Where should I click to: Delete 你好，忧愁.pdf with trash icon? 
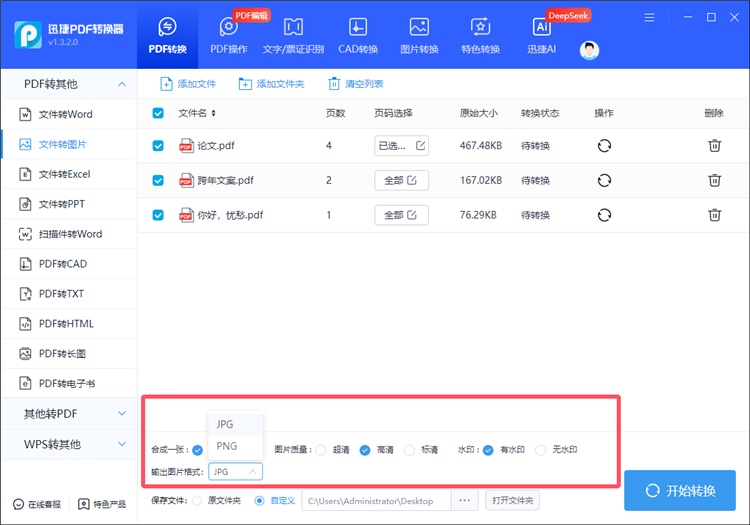(715, 215)
